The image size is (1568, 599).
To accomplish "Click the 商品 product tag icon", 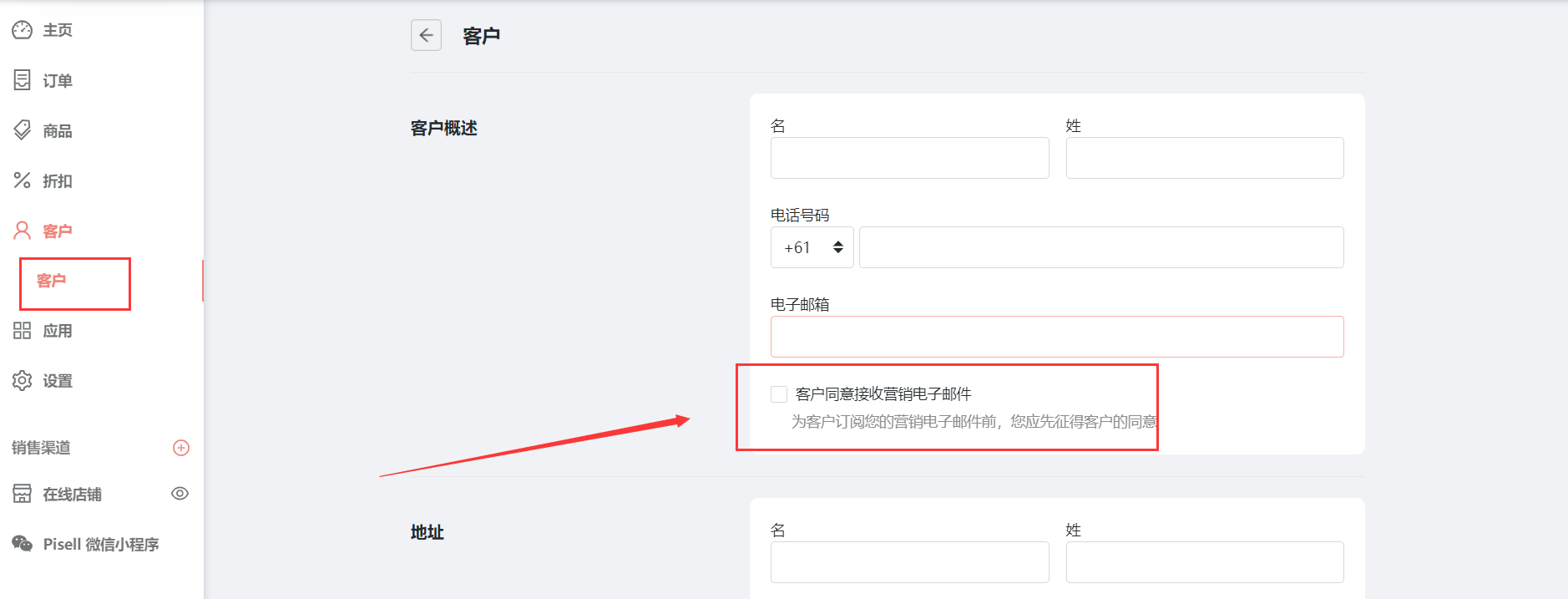I will [22, 130].
